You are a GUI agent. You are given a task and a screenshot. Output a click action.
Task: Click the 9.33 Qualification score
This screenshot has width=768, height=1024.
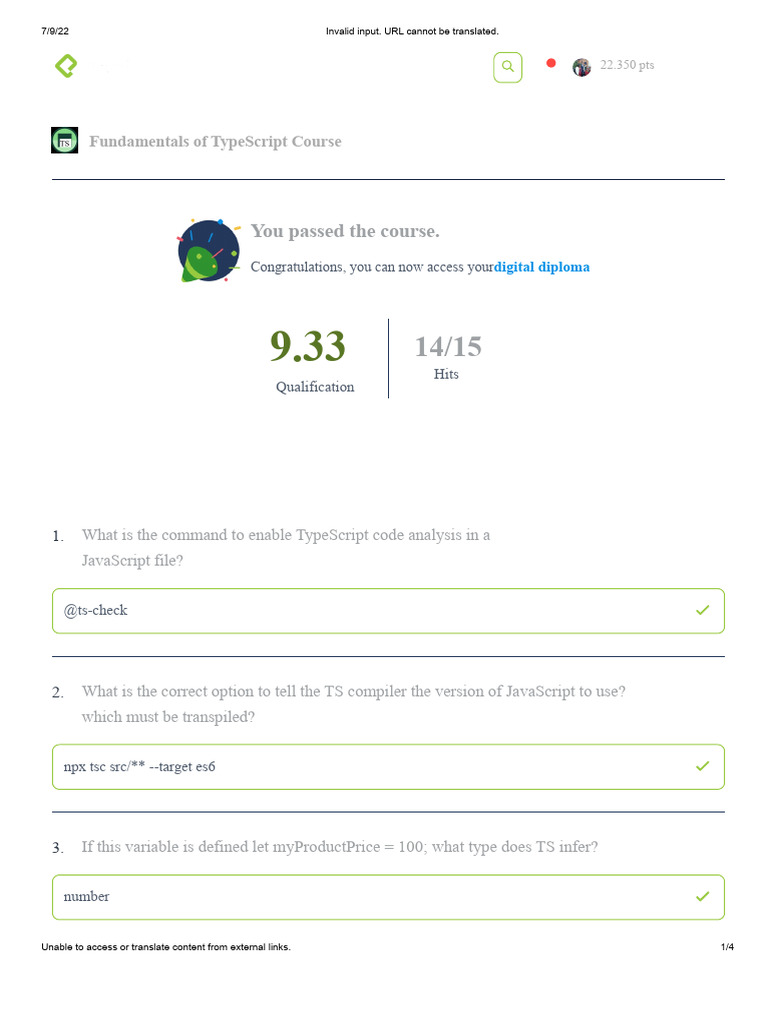[308, 348]
